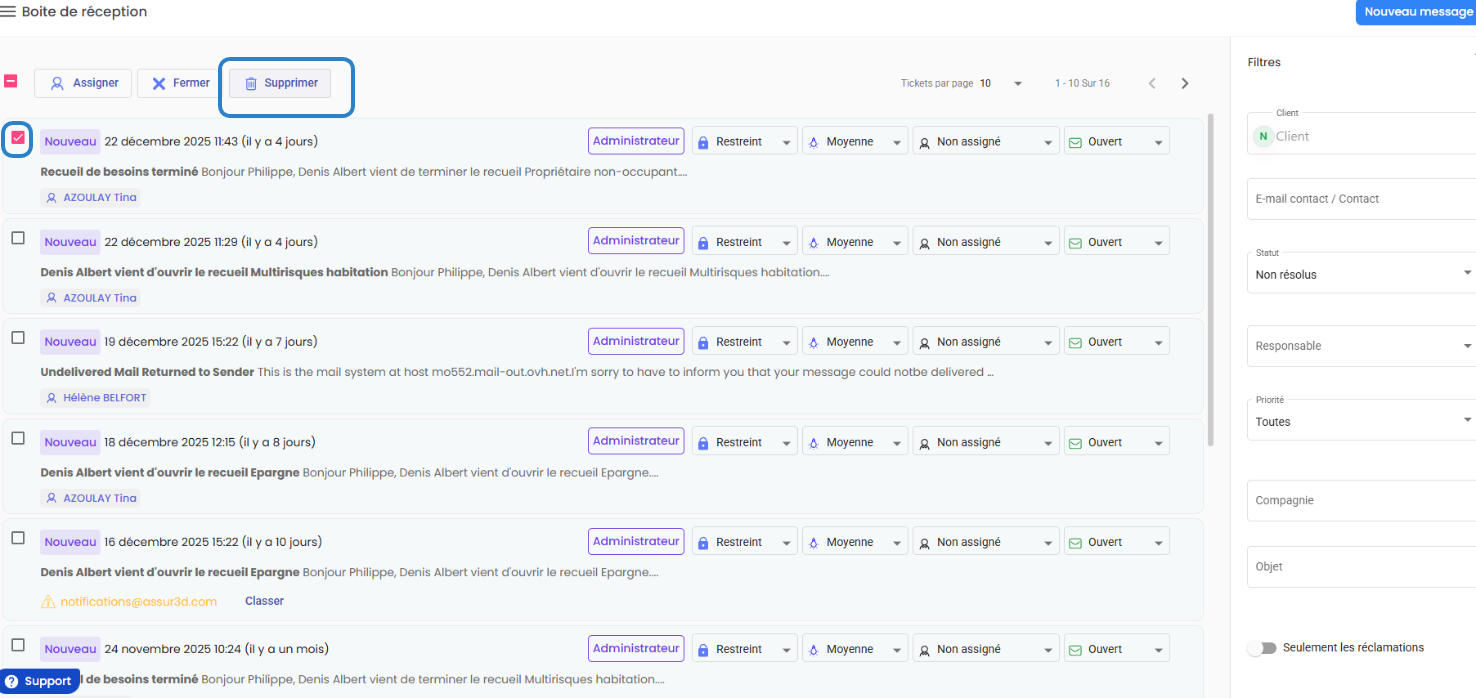Screen dimensions: 1476x698
Task: Click the trash icon in Supprimer
Action: [251, 84]
